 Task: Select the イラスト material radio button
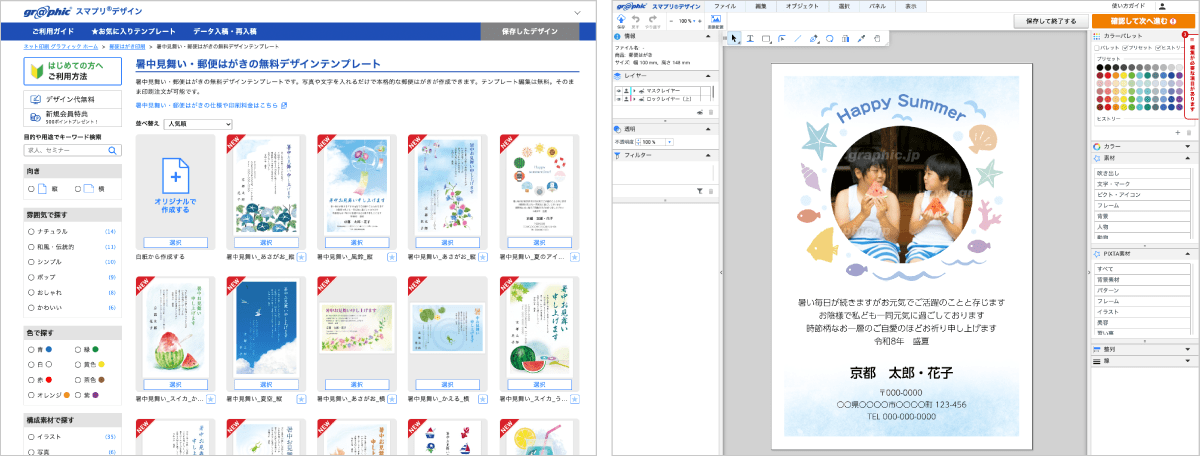coord(31,437)
